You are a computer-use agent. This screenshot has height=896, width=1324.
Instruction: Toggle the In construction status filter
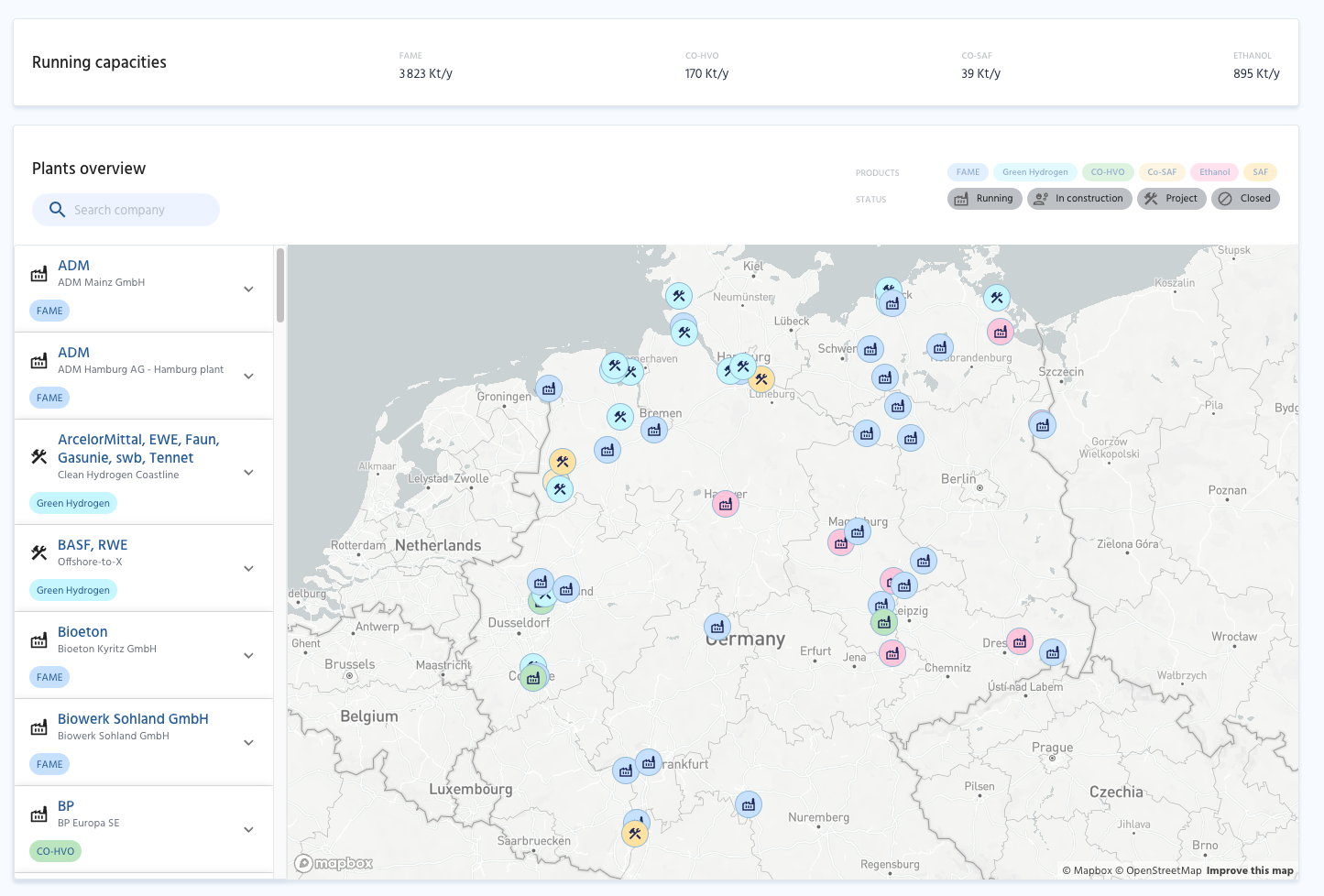(1079, 199)
